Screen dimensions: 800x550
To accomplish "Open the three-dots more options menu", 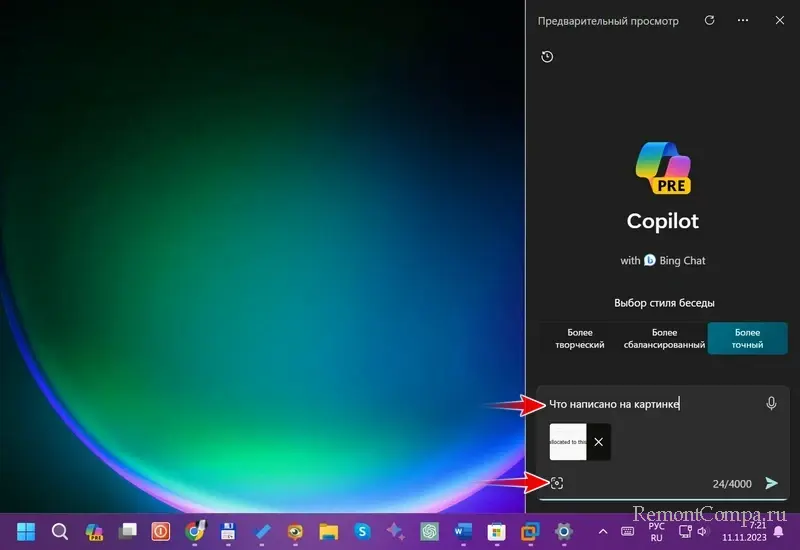I will [743, 20].
